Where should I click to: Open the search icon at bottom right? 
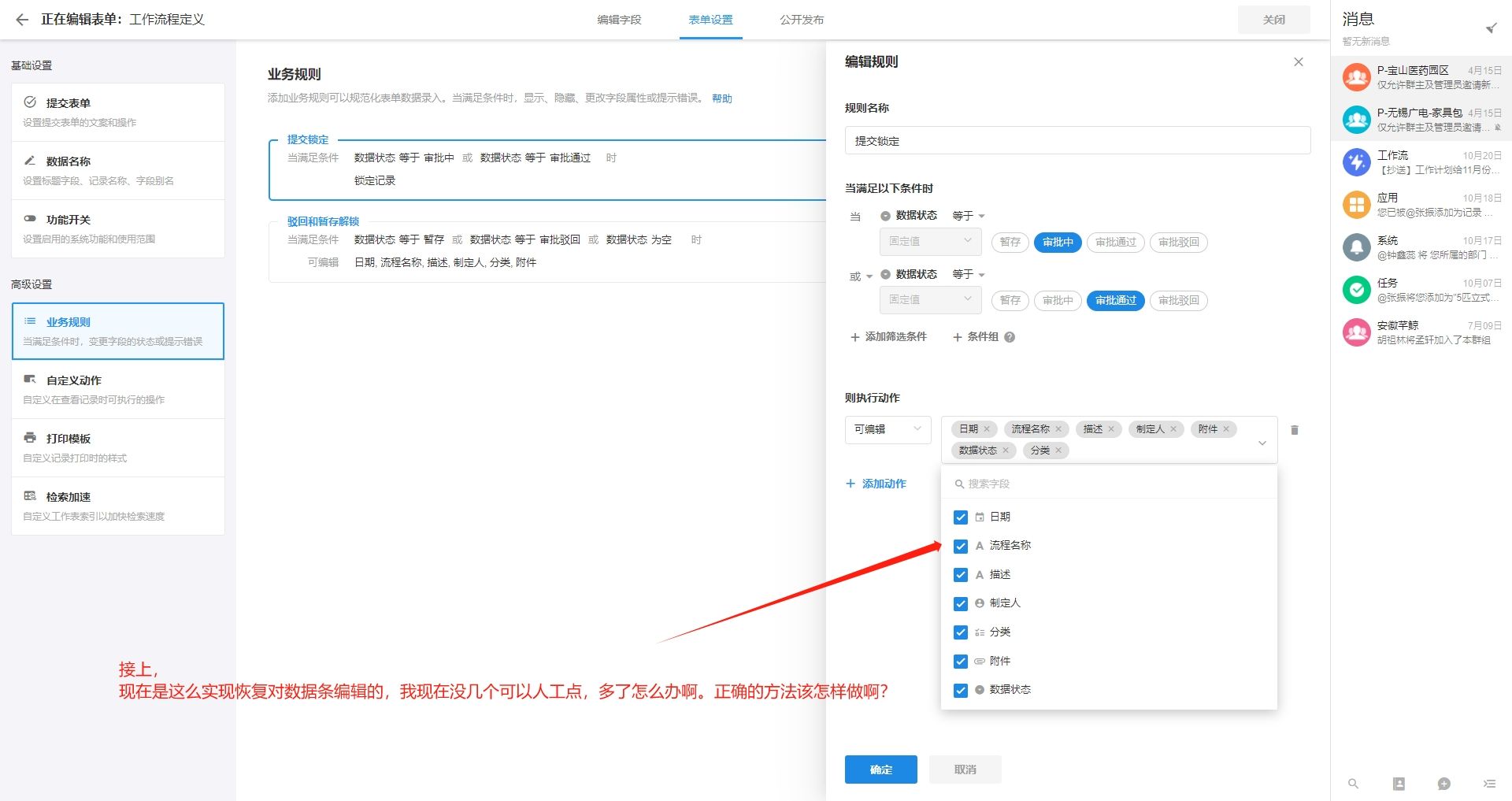[x=1354, y=784]
